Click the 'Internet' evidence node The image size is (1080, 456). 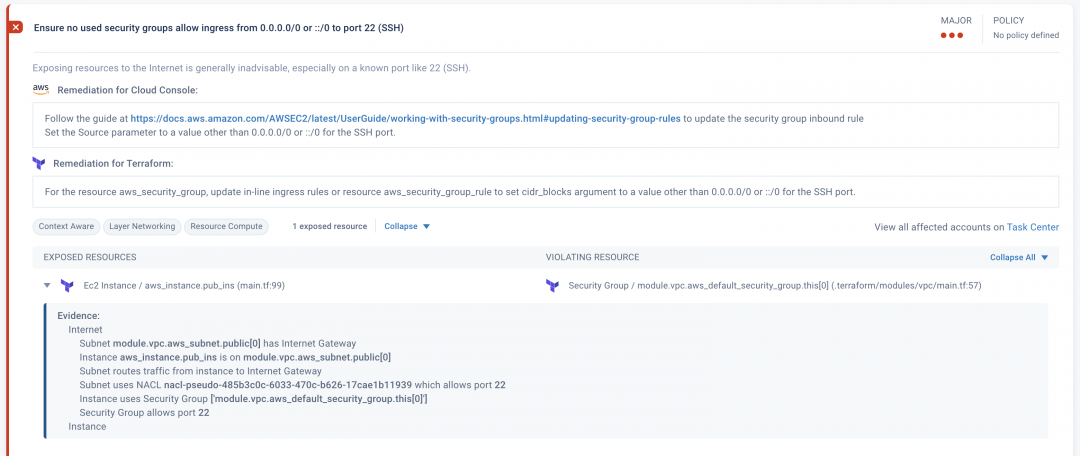[85, 329]
